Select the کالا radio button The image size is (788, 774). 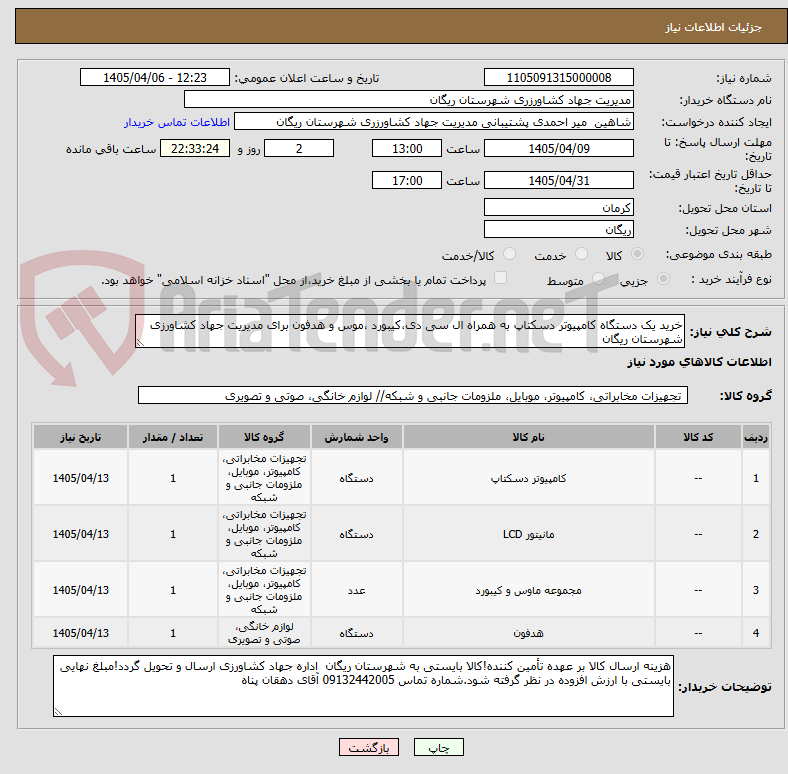[x=637, y=254]
